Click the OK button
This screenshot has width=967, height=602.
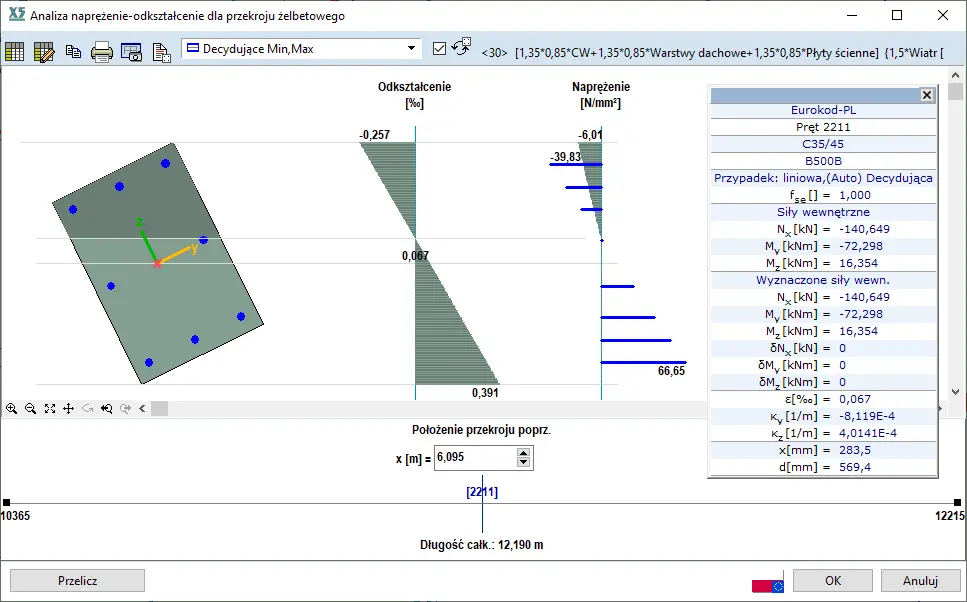pyautogui.click(x=833, y=580)
